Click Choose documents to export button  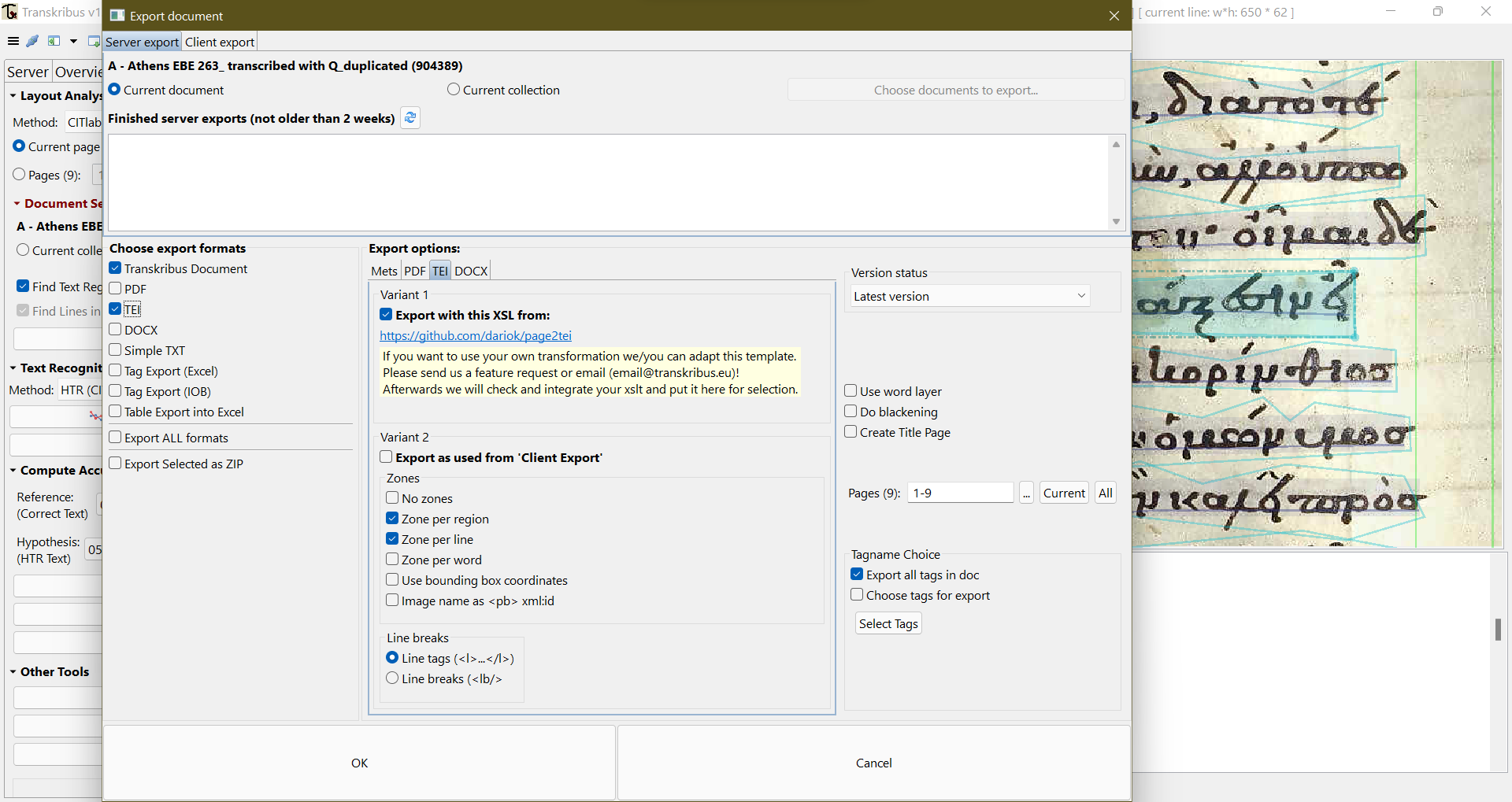coord(956,90)
